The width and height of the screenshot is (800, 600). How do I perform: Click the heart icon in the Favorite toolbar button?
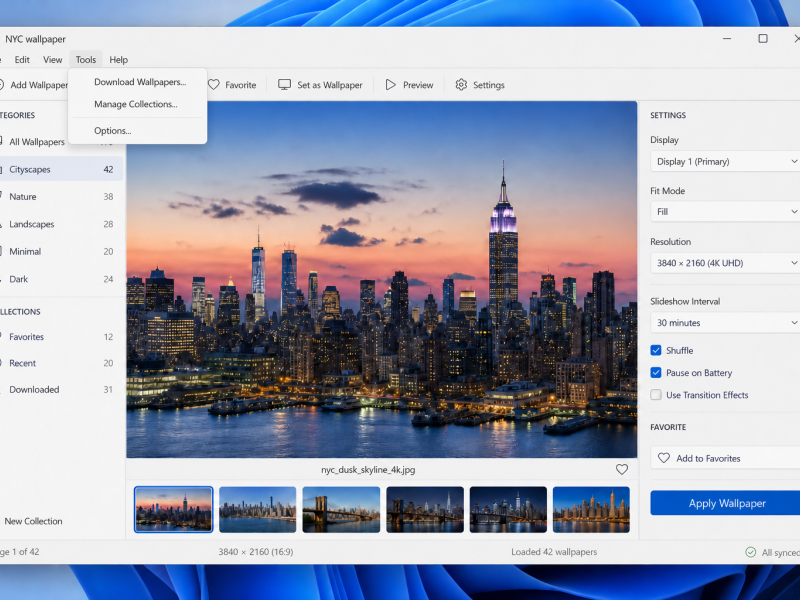coord(214,85)
